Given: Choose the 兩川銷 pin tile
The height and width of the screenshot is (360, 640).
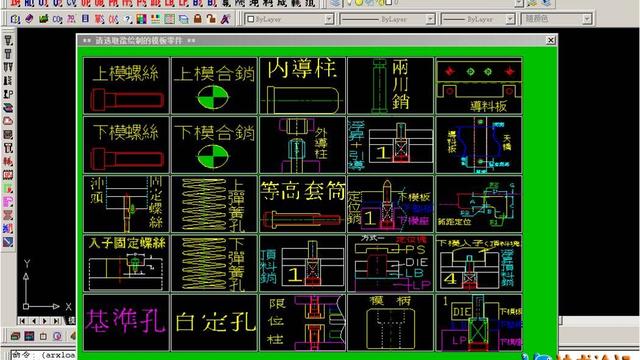Looking at the screenshot, I should click(x=391, y=86).
